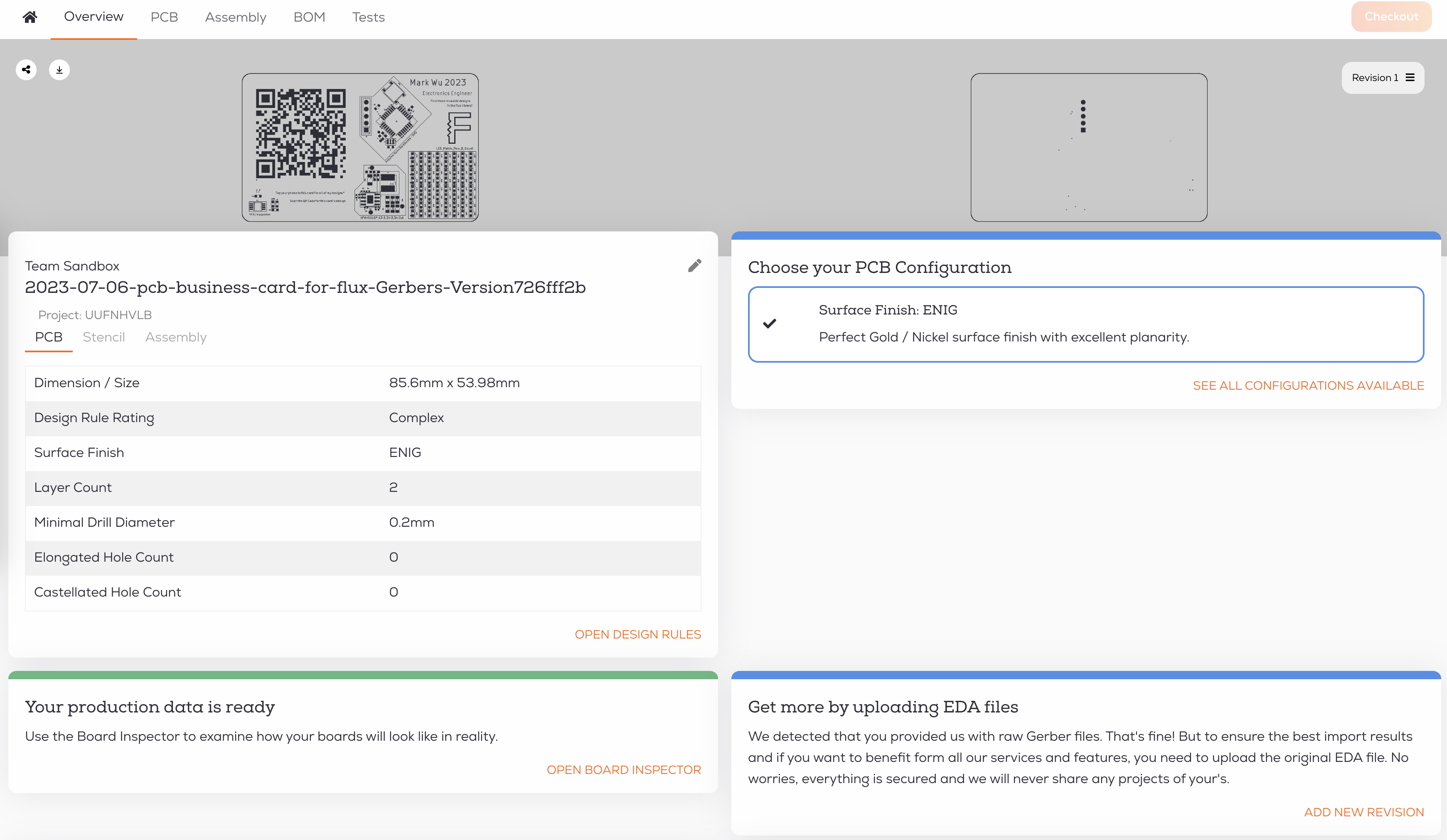The width and height of the screenshot is (1447, 840).
Task: Go to the Tests tab
Action: 368,17
